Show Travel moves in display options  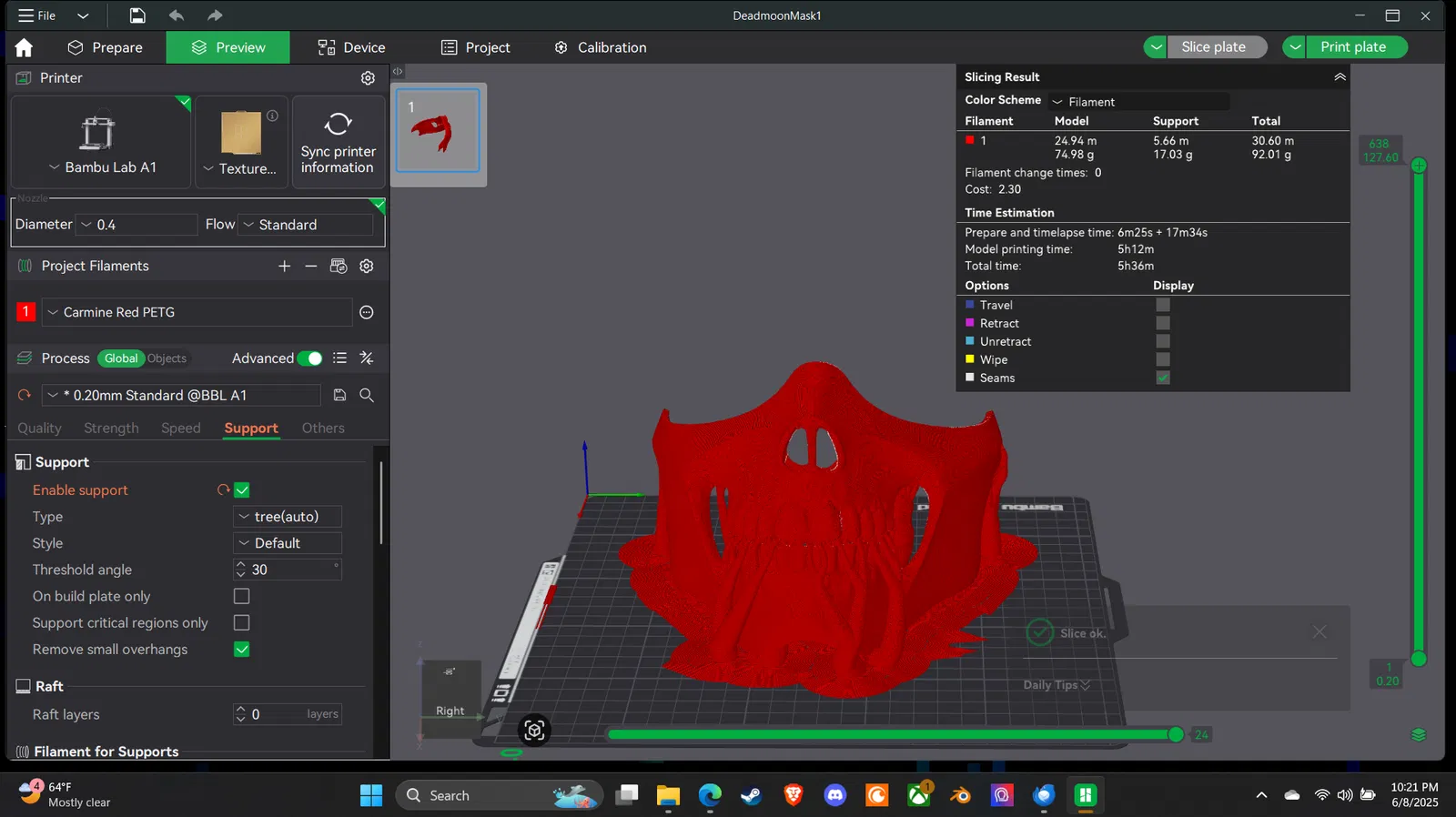(1163, 305)
